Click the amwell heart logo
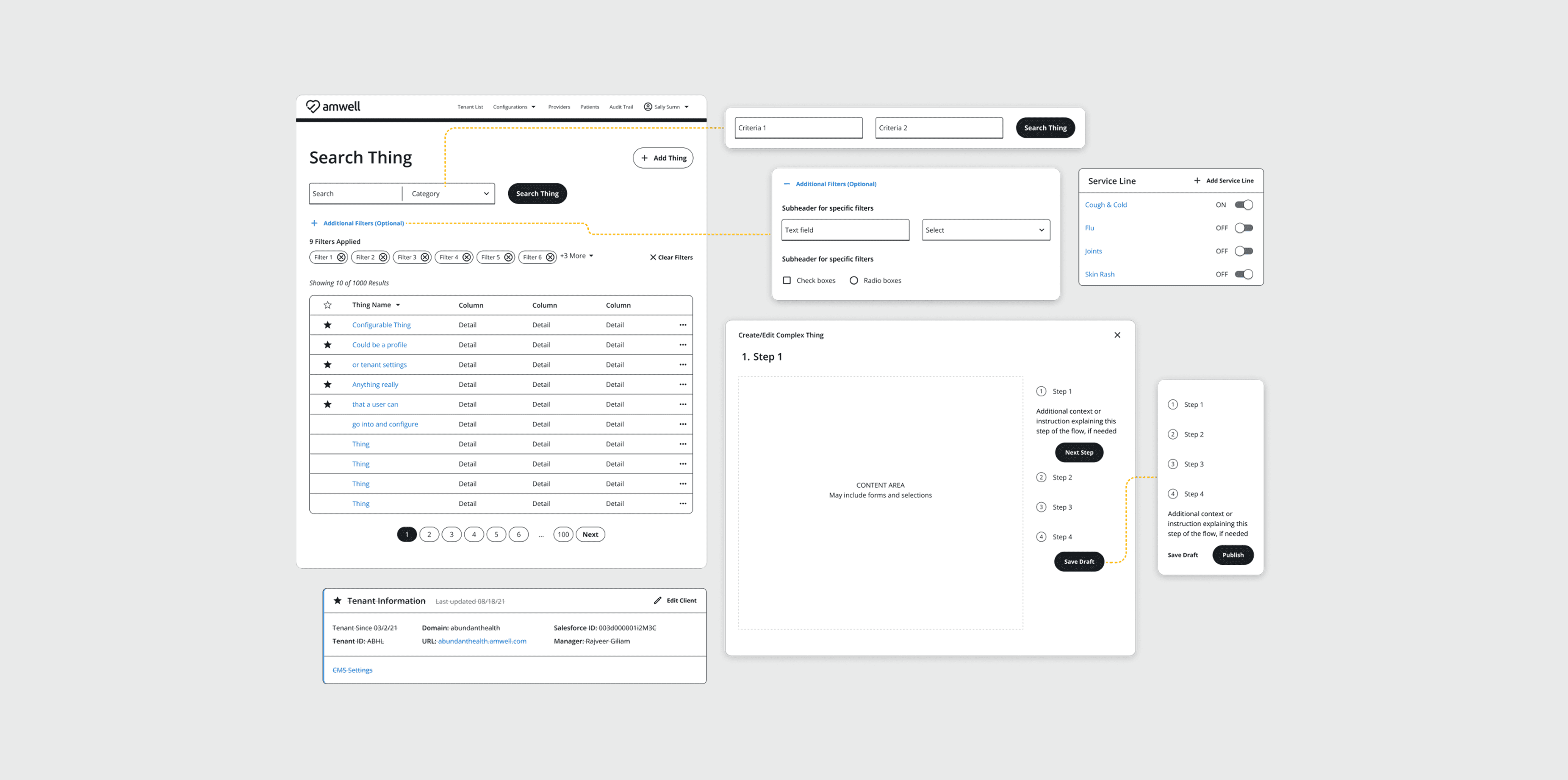Screen dimensions: 1568x780 pyautogui.click(x=312, y=106)
